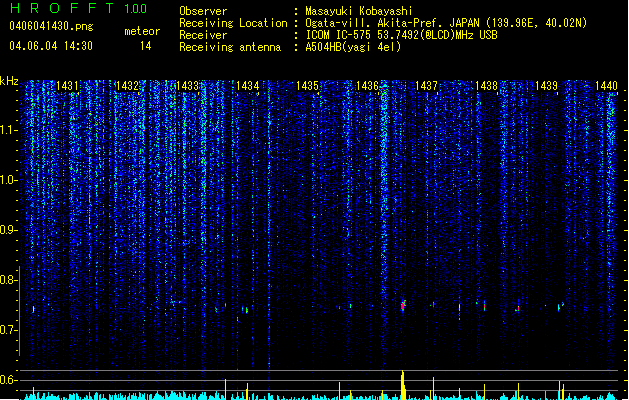Click the 1436 time marker
Screen dimensions: 629x400
367,86
